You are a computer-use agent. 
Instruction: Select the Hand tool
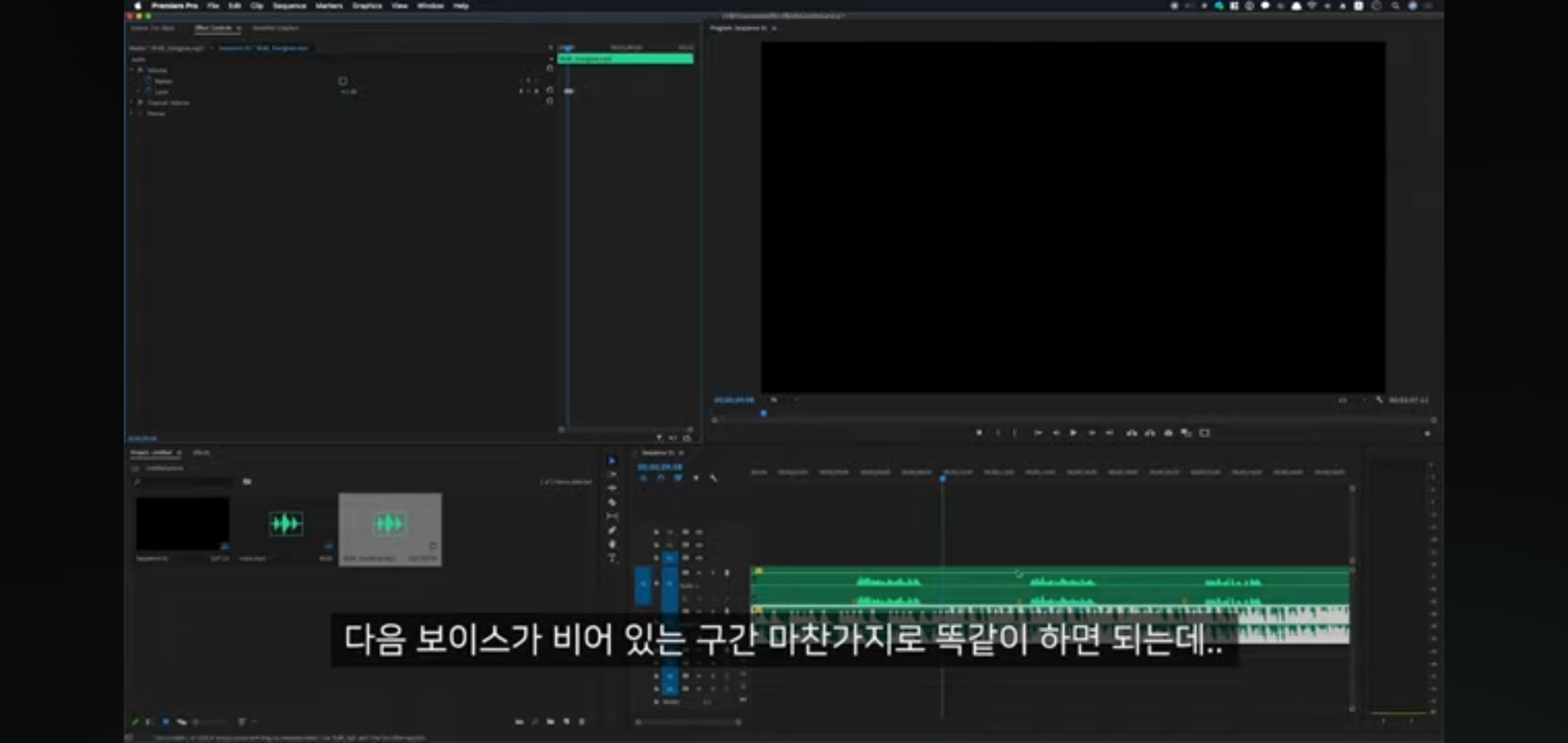click(x=612, y=544)
